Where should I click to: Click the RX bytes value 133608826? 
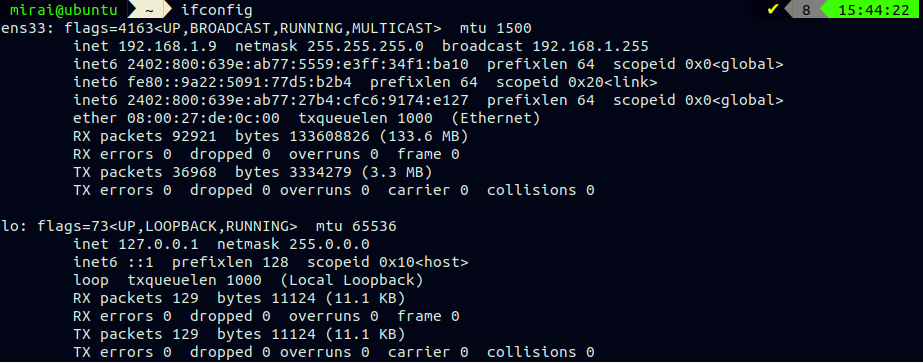pyautogui.click(x=330, y=136)
